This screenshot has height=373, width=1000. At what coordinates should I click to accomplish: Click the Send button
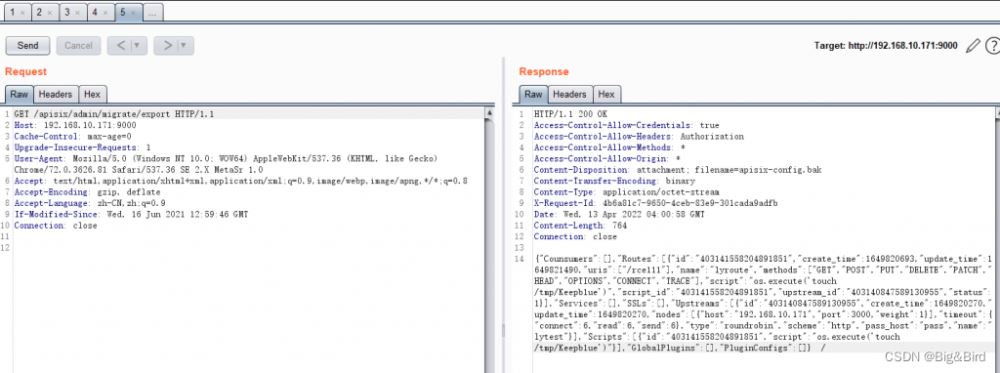[27, 45]
